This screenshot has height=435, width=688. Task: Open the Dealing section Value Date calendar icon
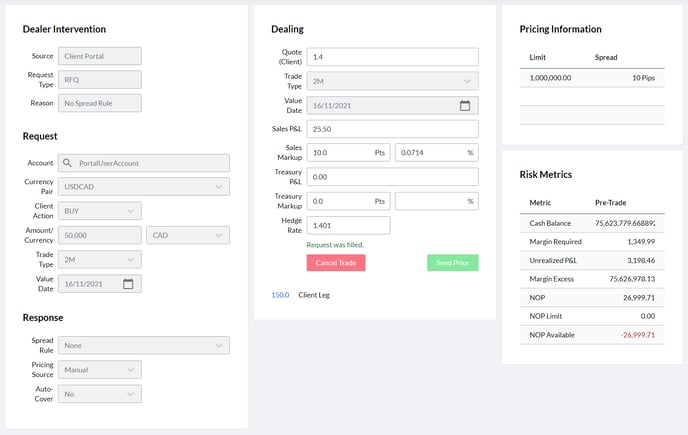click(464, 105)
